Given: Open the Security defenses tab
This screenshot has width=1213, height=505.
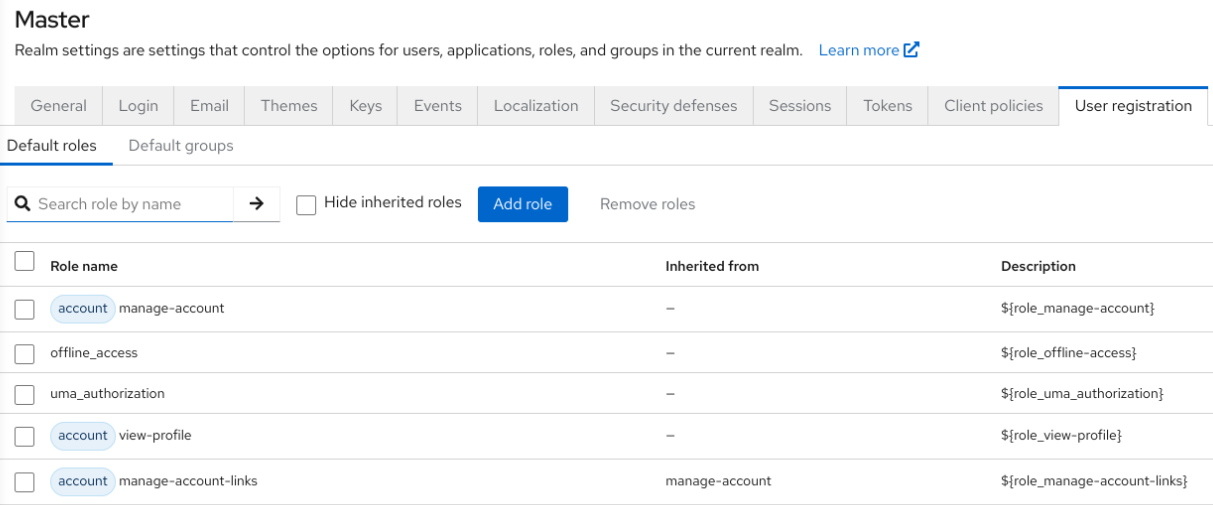Looking at the screenshot, I should [x=673, y=106].
